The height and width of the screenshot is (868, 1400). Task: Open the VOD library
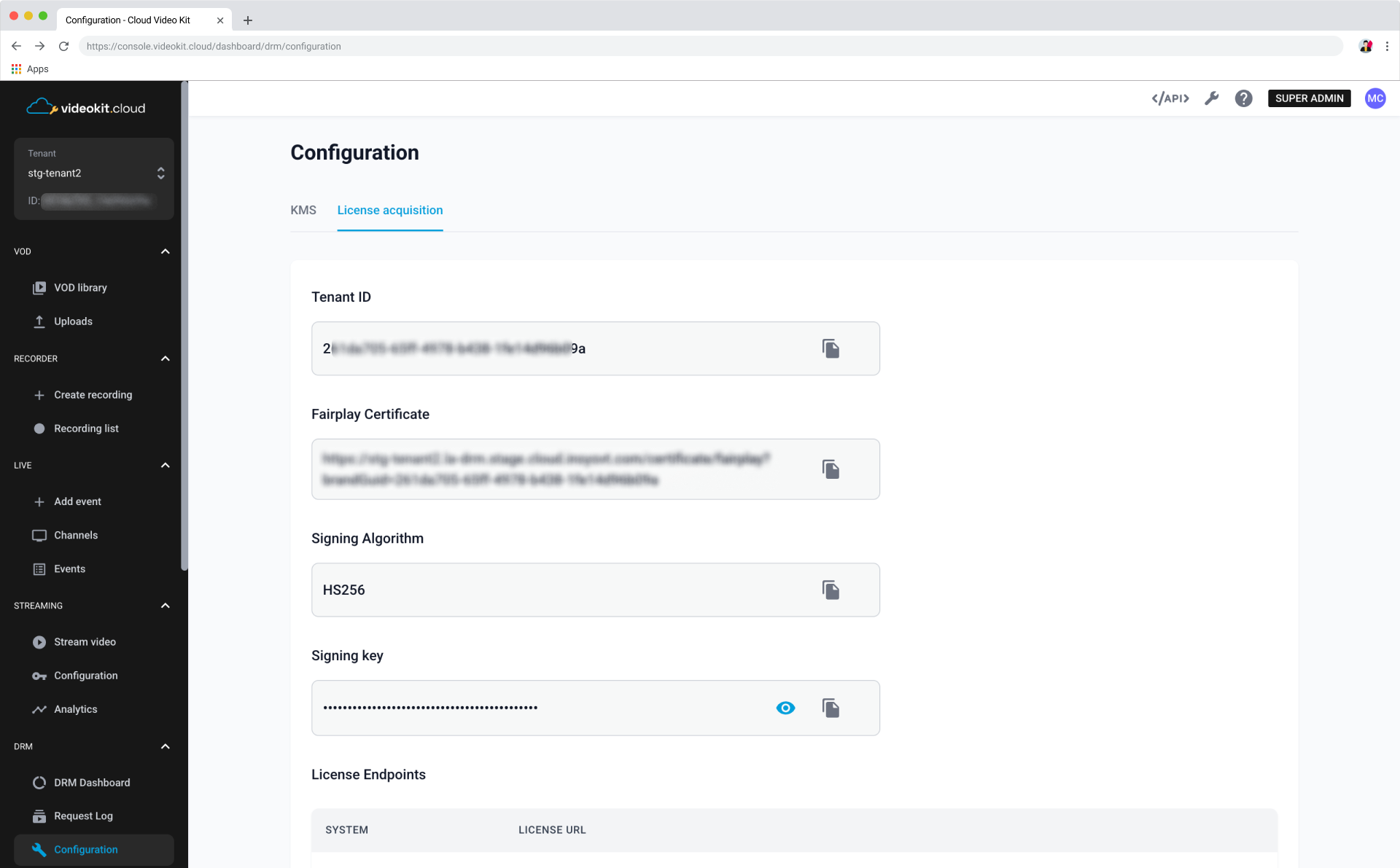pos(80,287)
